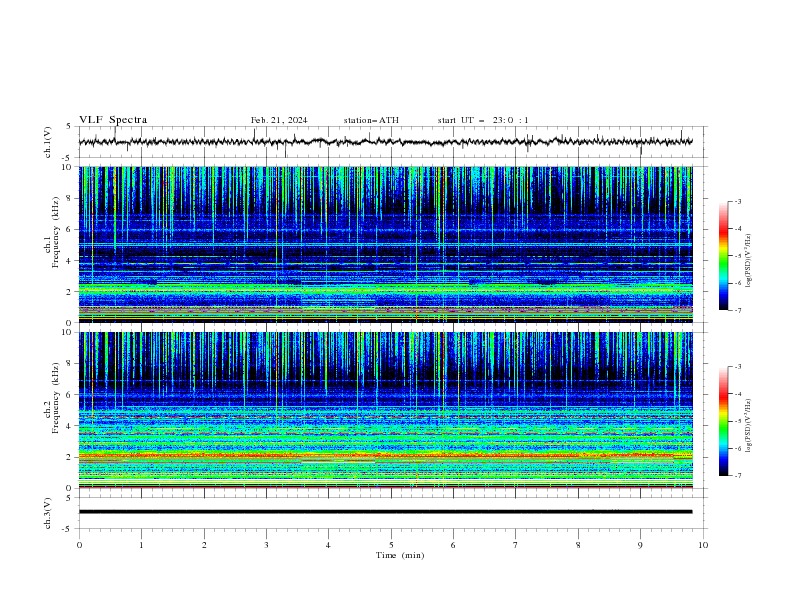
Task: Click the 'ch.1(V)' axis label
Action: tap(48, 142)
